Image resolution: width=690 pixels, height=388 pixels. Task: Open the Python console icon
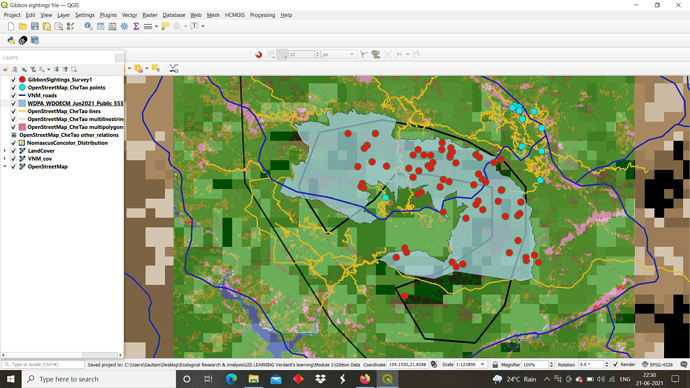(11, 40)
